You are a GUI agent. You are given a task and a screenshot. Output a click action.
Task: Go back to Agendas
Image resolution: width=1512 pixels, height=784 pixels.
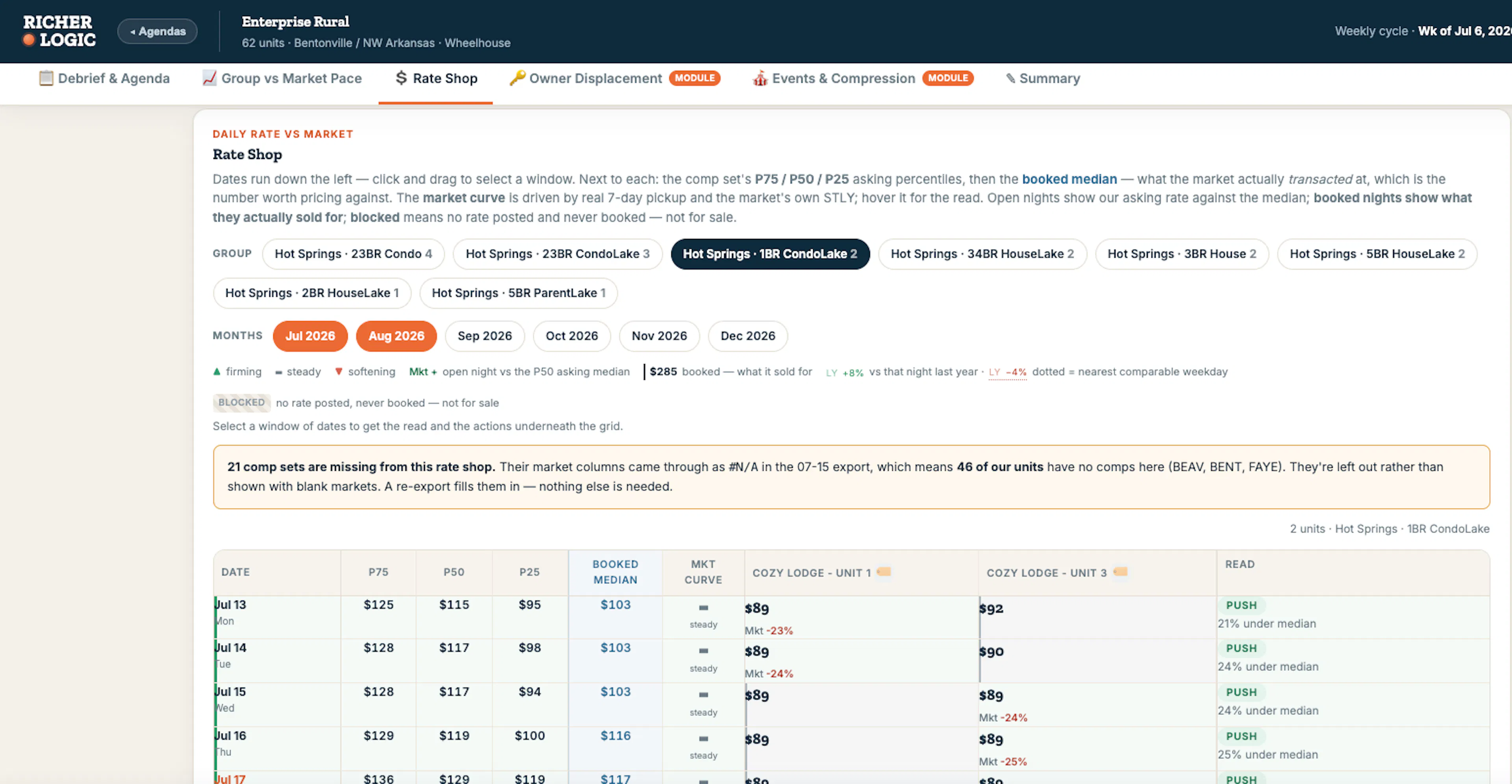(x=157, y=31)
